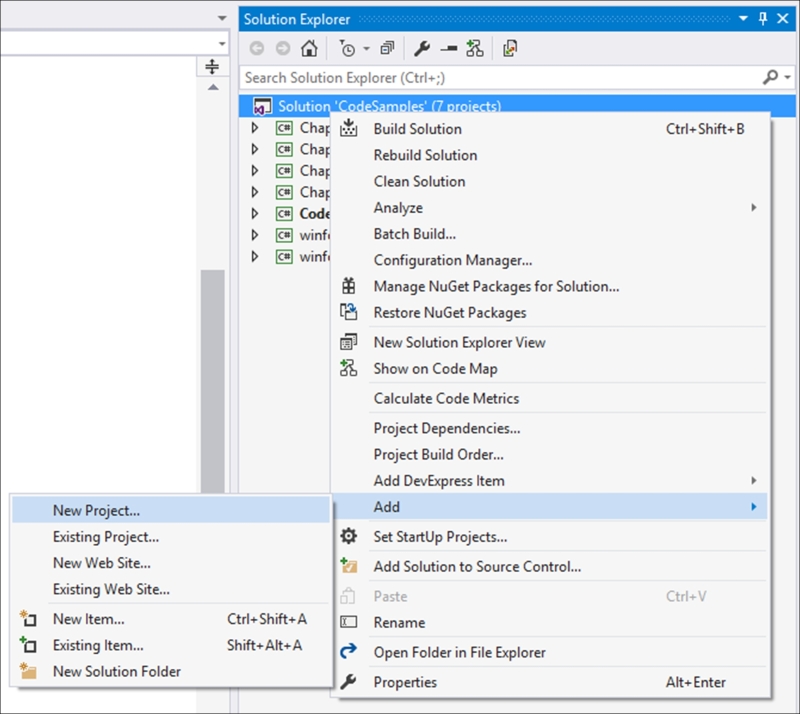800x714 pixels.
Task: Click the C# icon of the first Chap project
Action: (x=284, y=128)
